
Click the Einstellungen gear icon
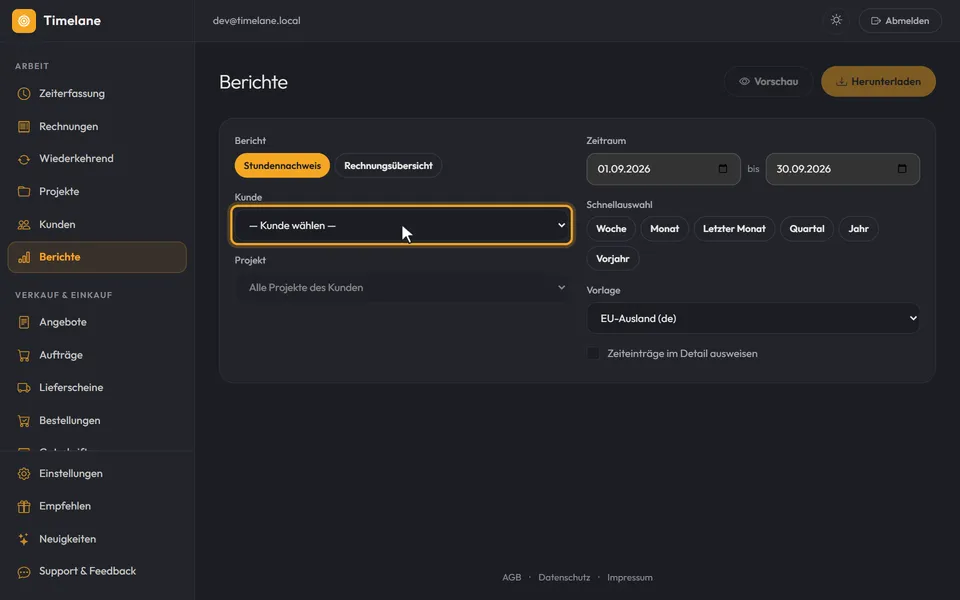point(24,474)
